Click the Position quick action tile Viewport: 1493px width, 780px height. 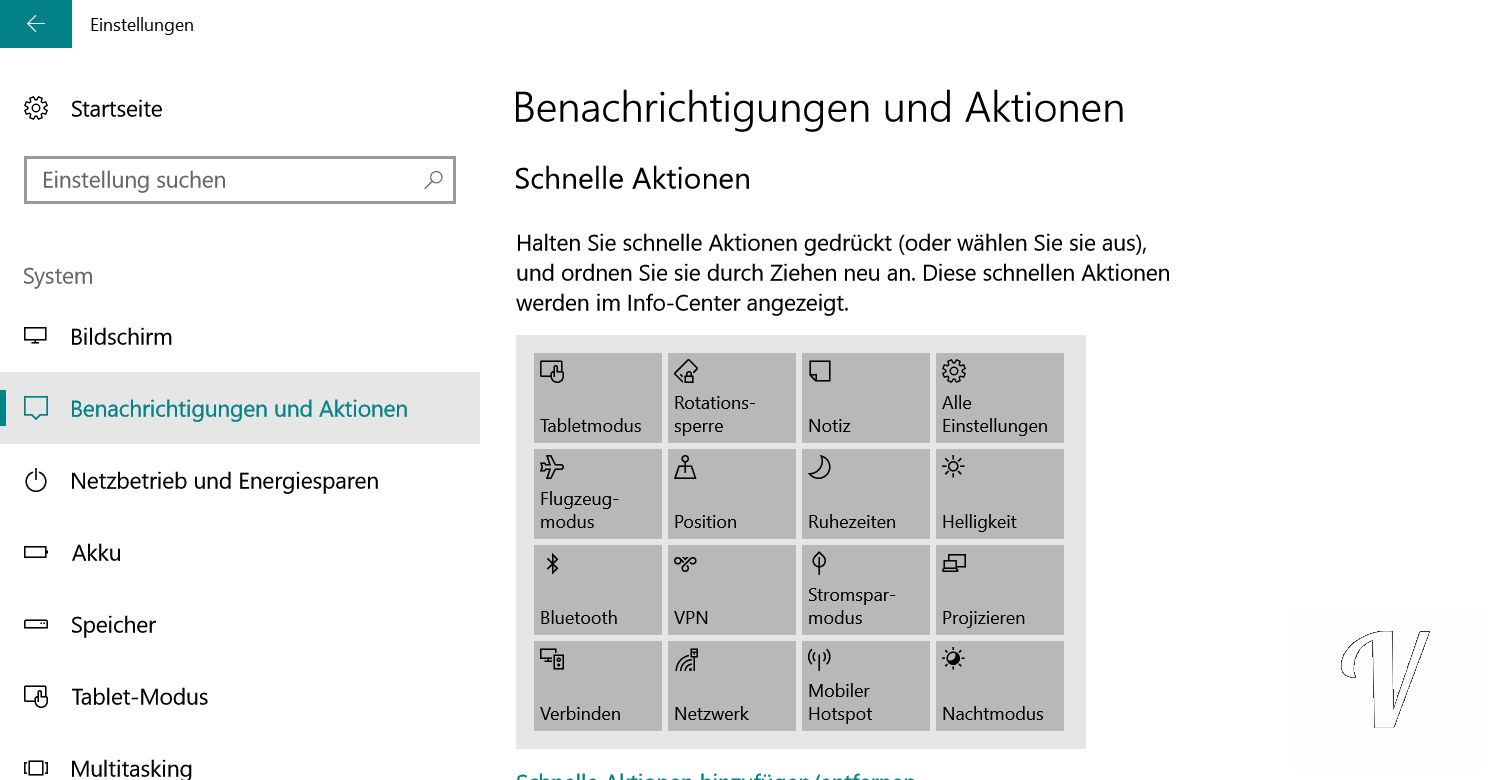(x=731, y=493)
